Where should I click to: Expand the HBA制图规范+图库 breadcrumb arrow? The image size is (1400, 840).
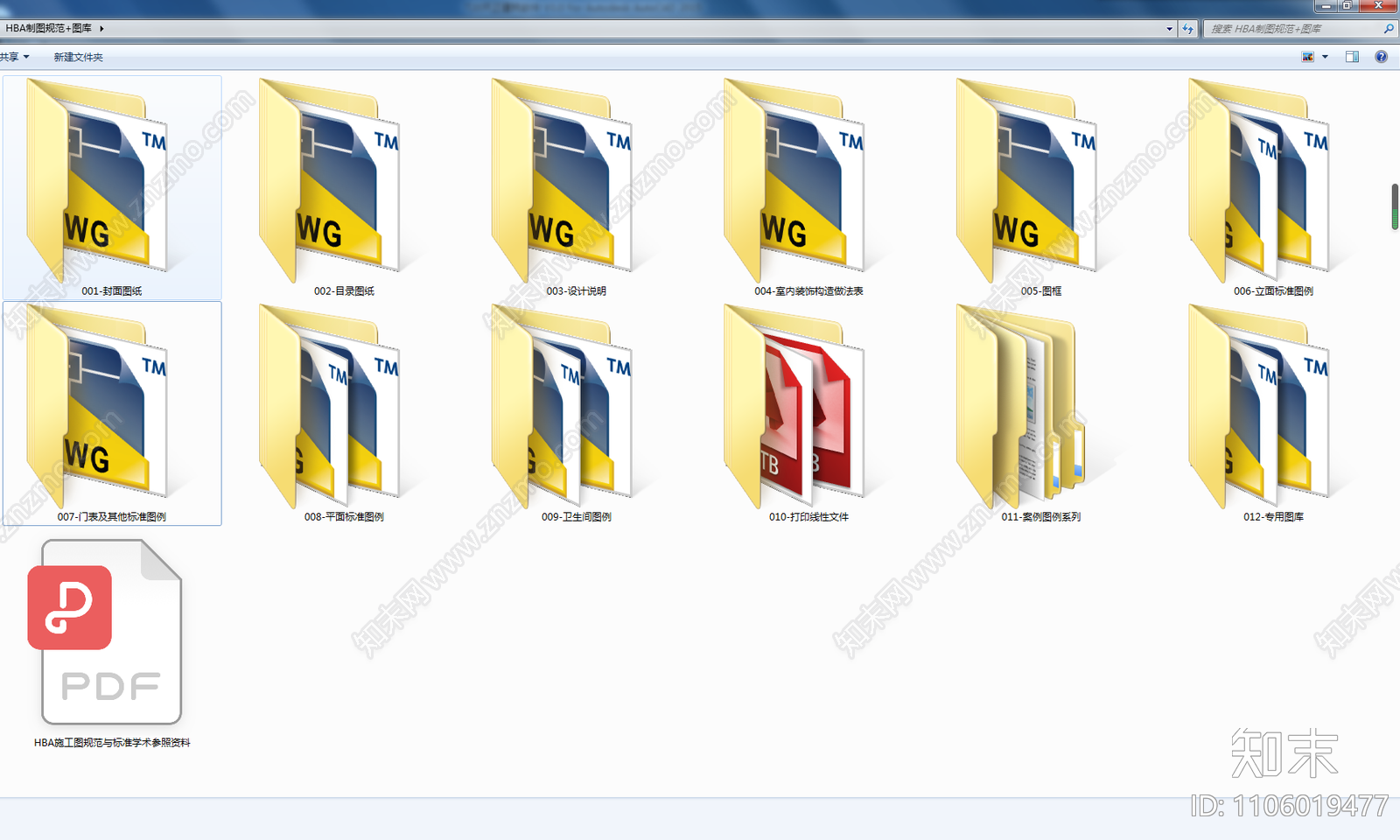101,29
